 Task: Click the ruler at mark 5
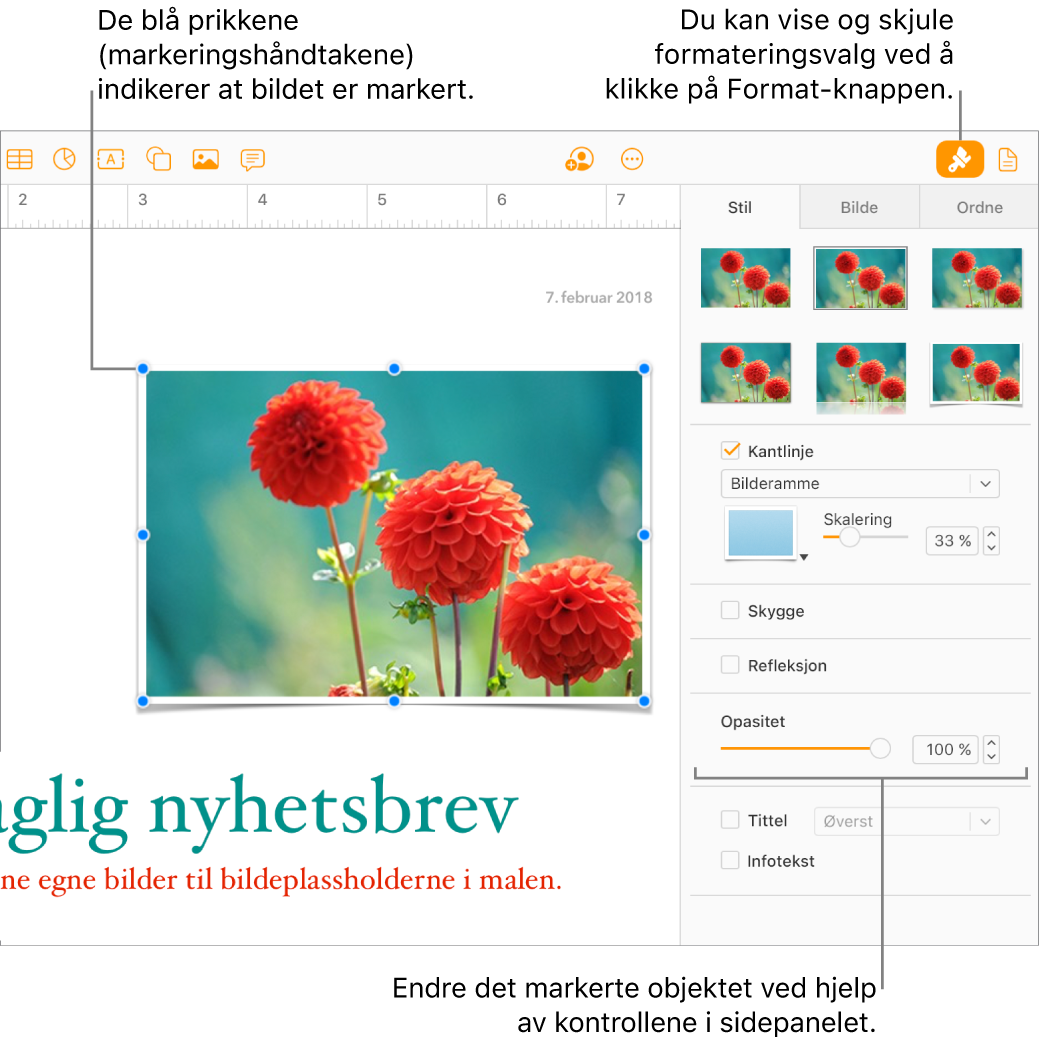coord(382,200)
